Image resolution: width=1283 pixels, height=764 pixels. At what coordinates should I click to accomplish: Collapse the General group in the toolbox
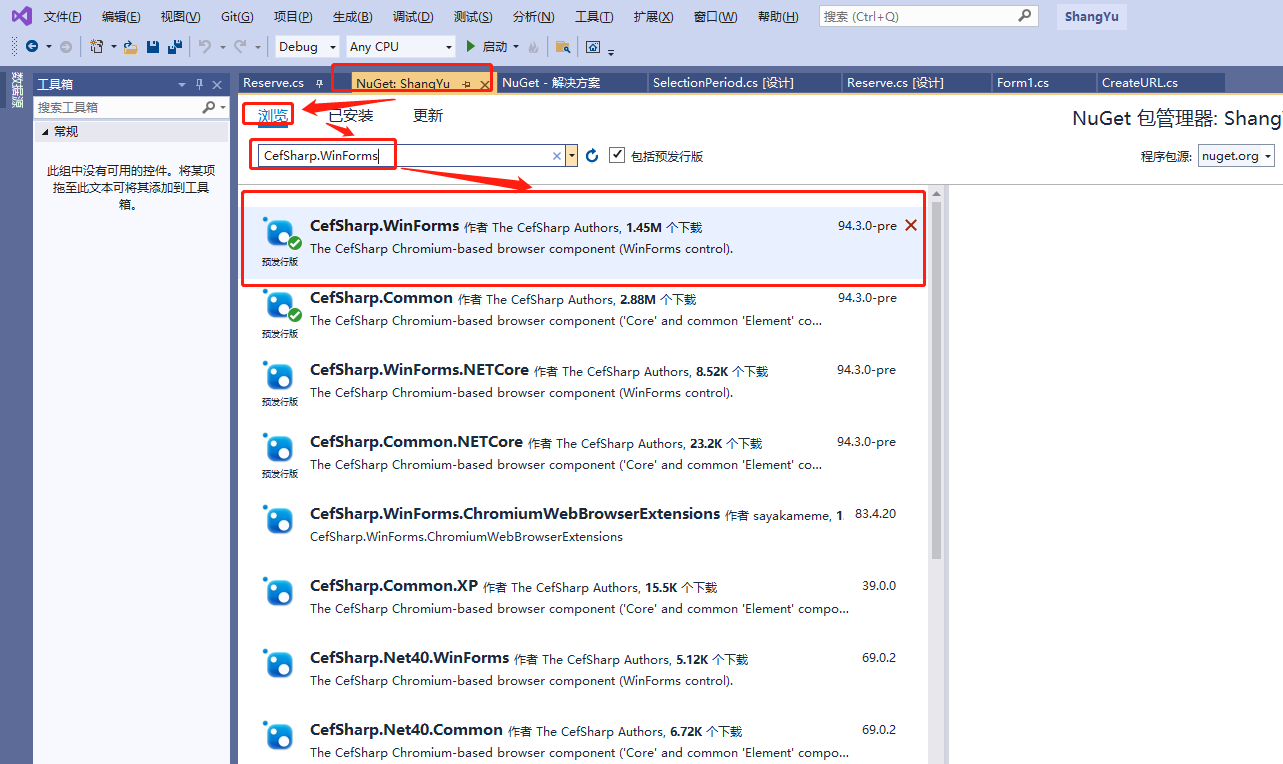tap(44, 131)
